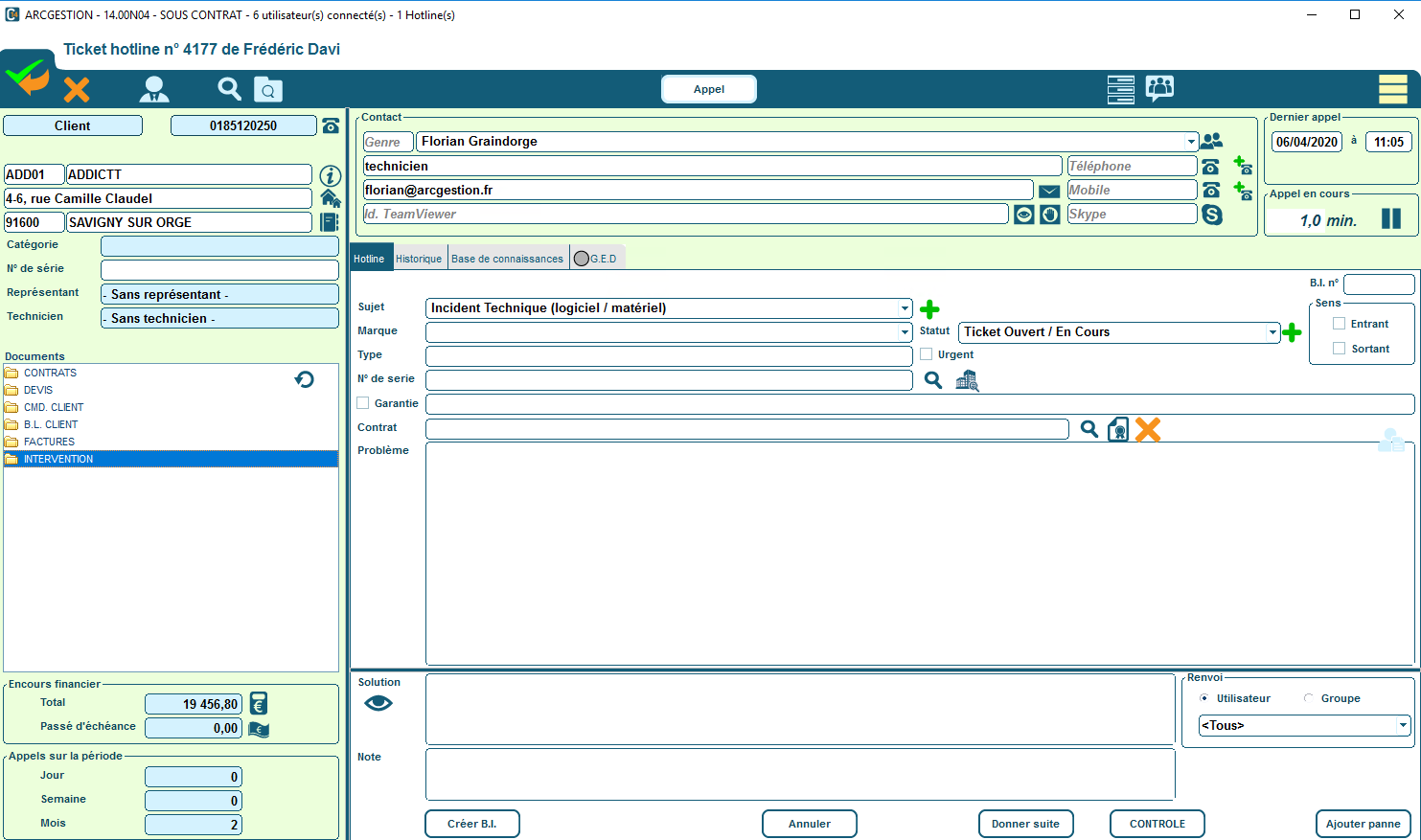The image size is (1421, 840).
Task: Check the Entrant direction checkbox
Action: click(1340, 324)
